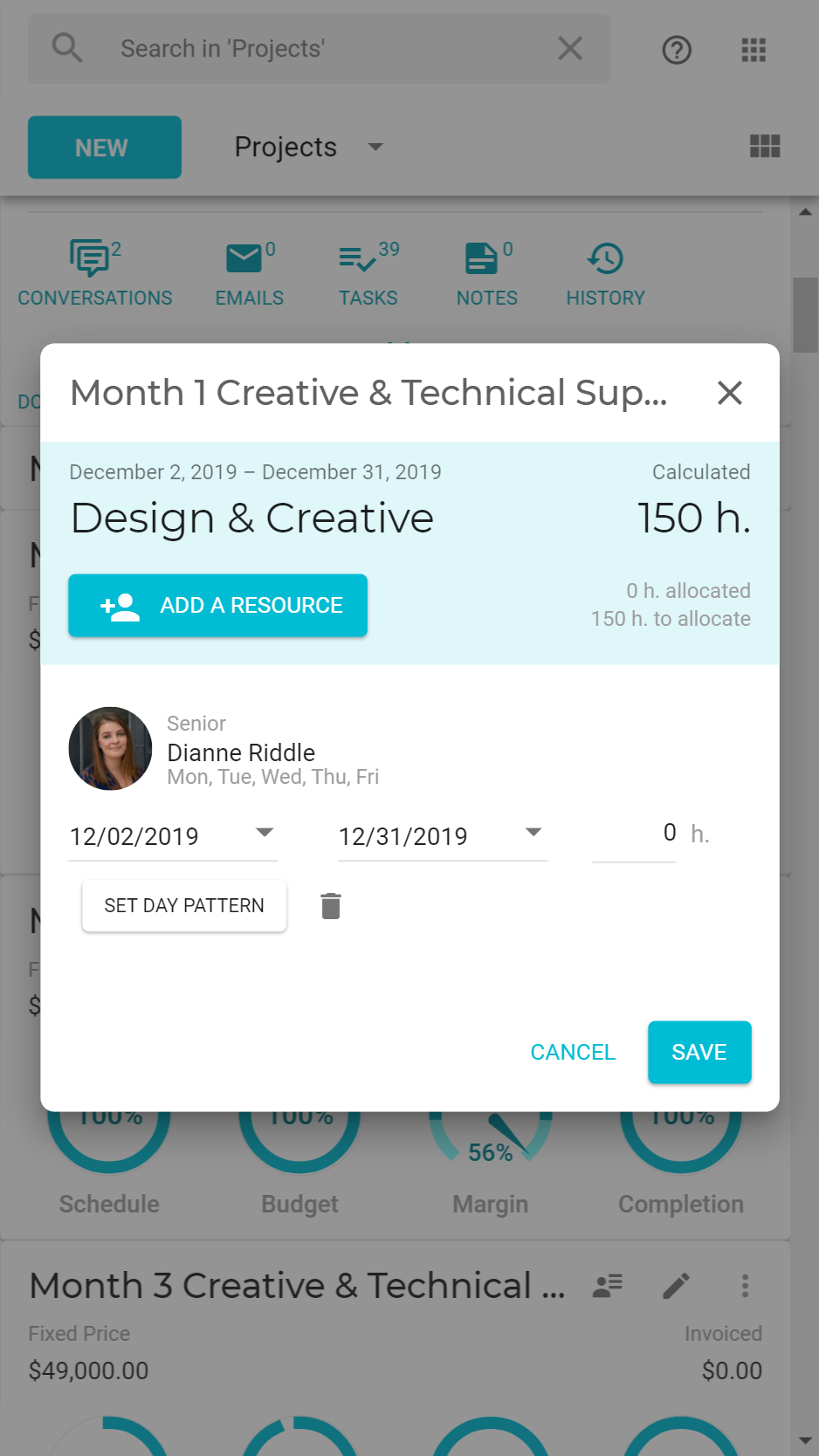819x1456 pixels.
Task: Click the vertical scrollbar thumb
Action: (x=805, y=315)
